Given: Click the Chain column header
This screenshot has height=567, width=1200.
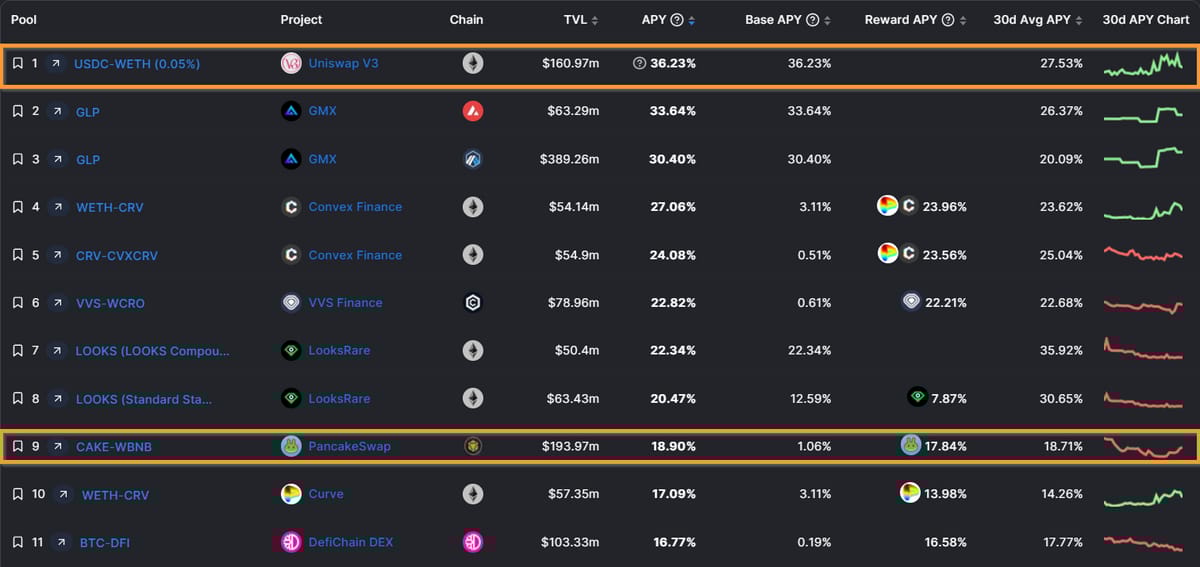Looking at the screenshot, I should tap(466, 20).
